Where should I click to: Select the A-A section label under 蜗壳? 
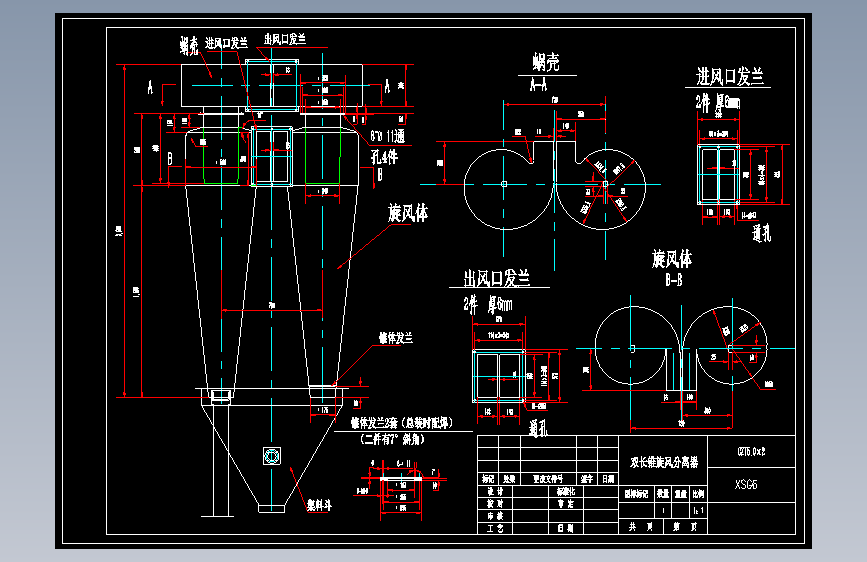pyautogui.click(x=539, y=85)
